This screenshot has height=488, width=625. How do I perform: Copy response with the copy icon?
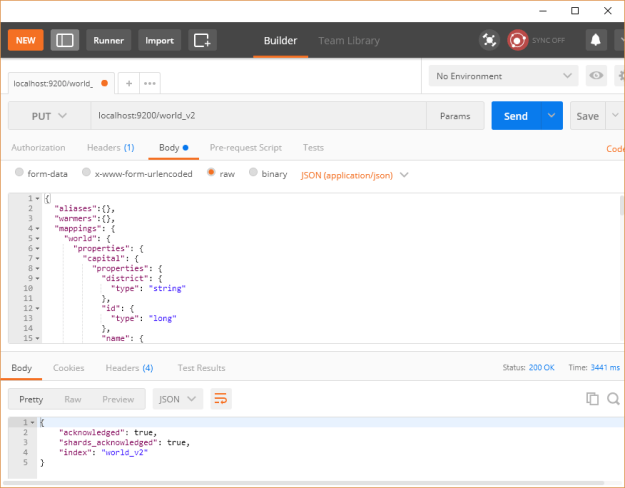click(x=592, y=399)
